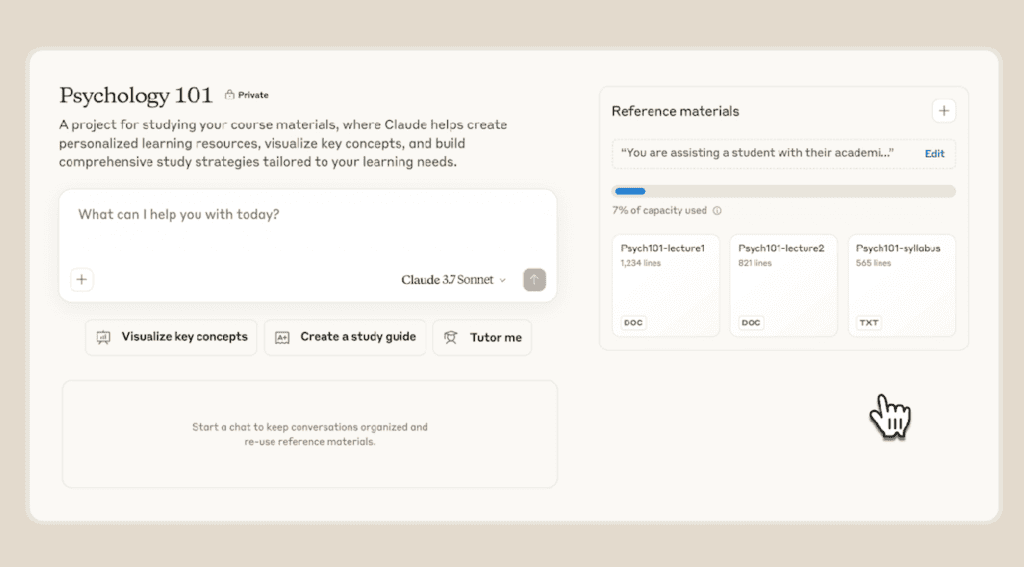Click the capacity used progress bar
The height and width of the screenshot is (567, 1024).
click(x=783, y=191)
